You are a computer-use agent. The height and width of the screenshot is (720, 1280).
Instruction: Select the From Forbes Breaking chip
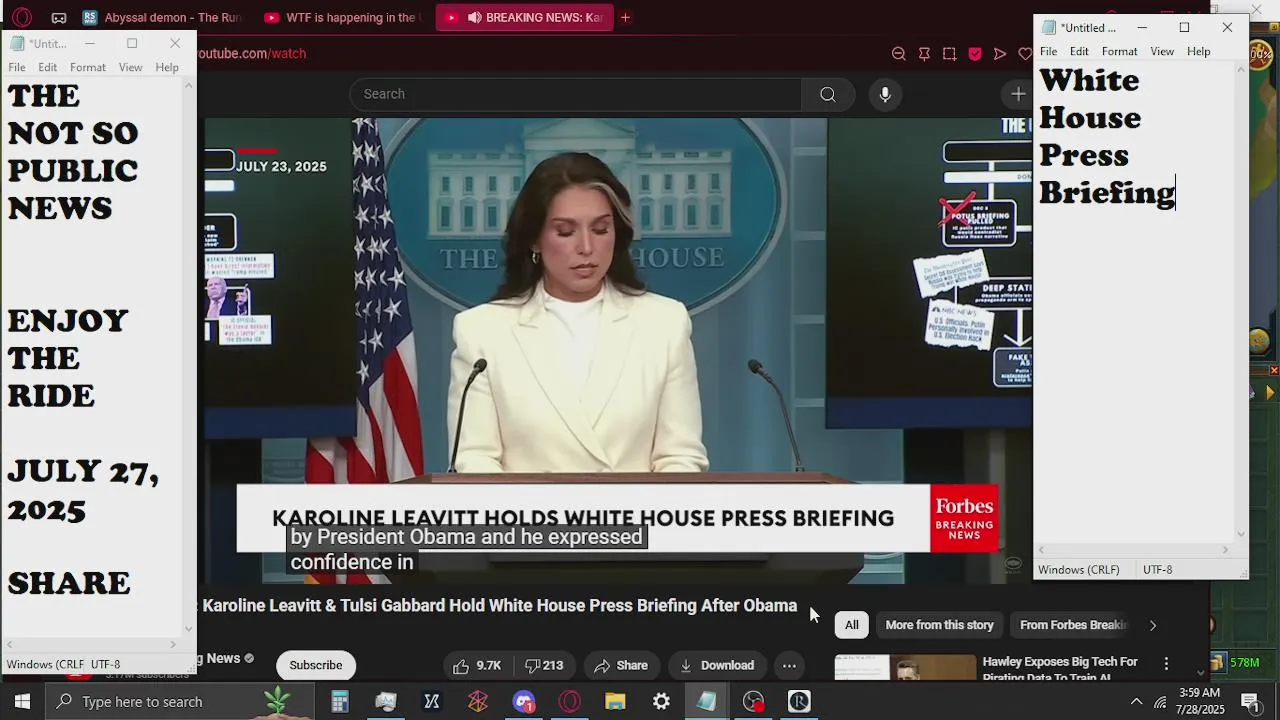tap(1073, 625)
